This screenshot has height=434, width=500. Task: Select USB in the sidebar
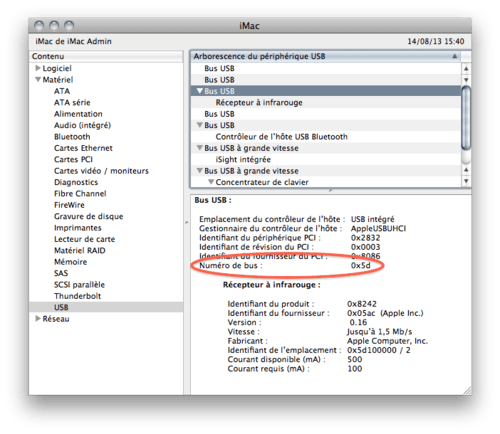[106, 307]
